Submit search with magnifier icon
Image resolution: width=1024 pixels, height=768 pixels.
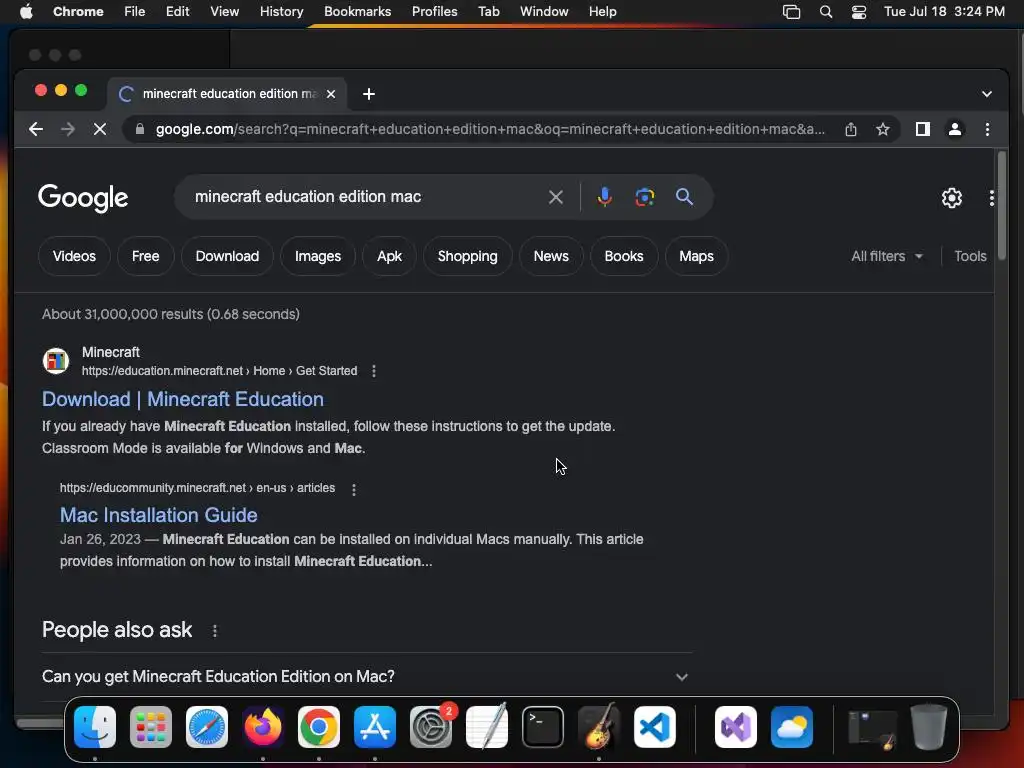684,197
